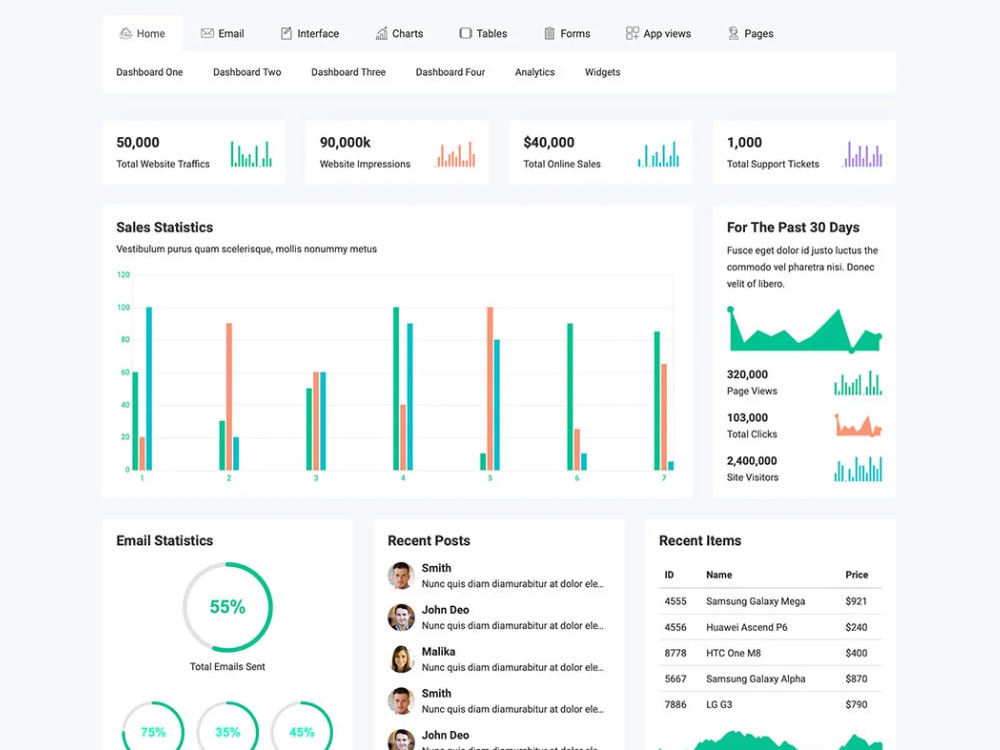The width and height of the screenshot is (1000, 750).
Task: Go to the Tables tab
Action: tap(483, 33)
